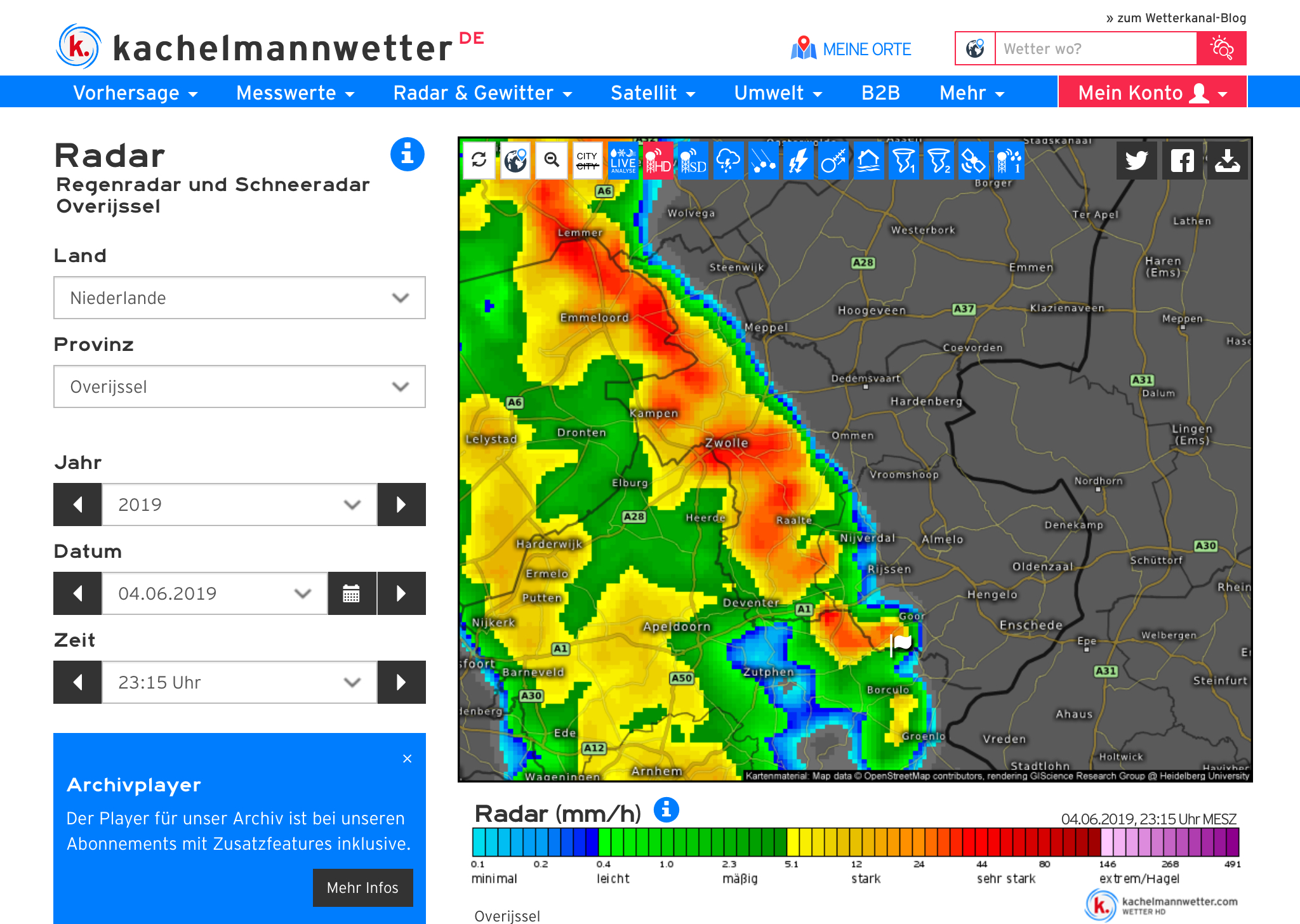
Task: Click the map refresh icon
Action: pos(479,160)
